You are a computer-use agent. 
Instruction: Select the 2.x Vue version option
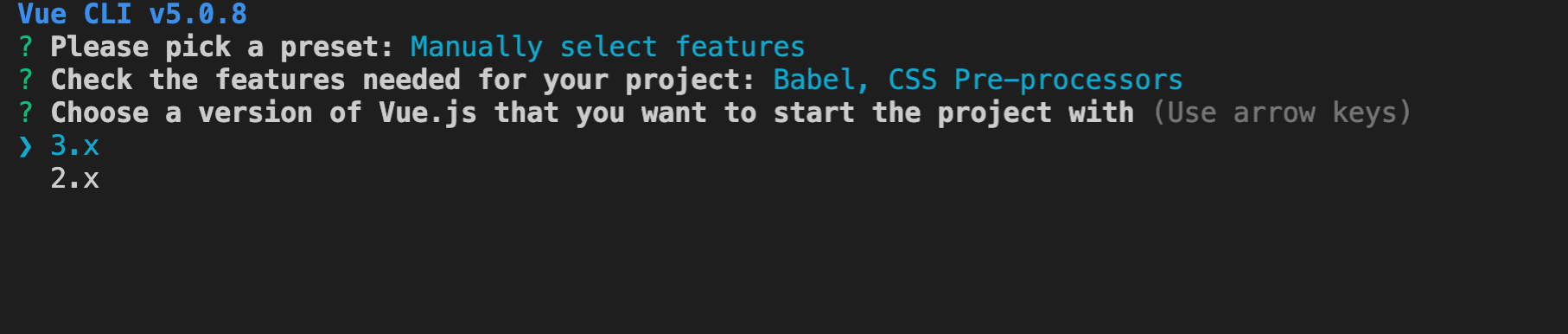click(x=75, y=179)
